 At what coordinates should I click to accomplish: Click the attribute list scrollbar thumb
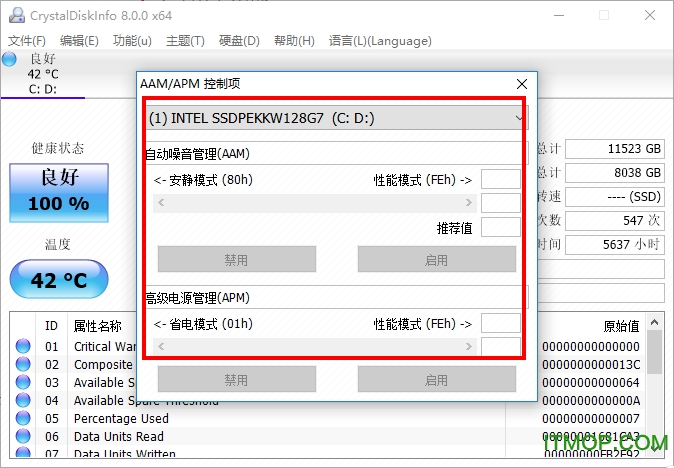[x=654, y=352]
